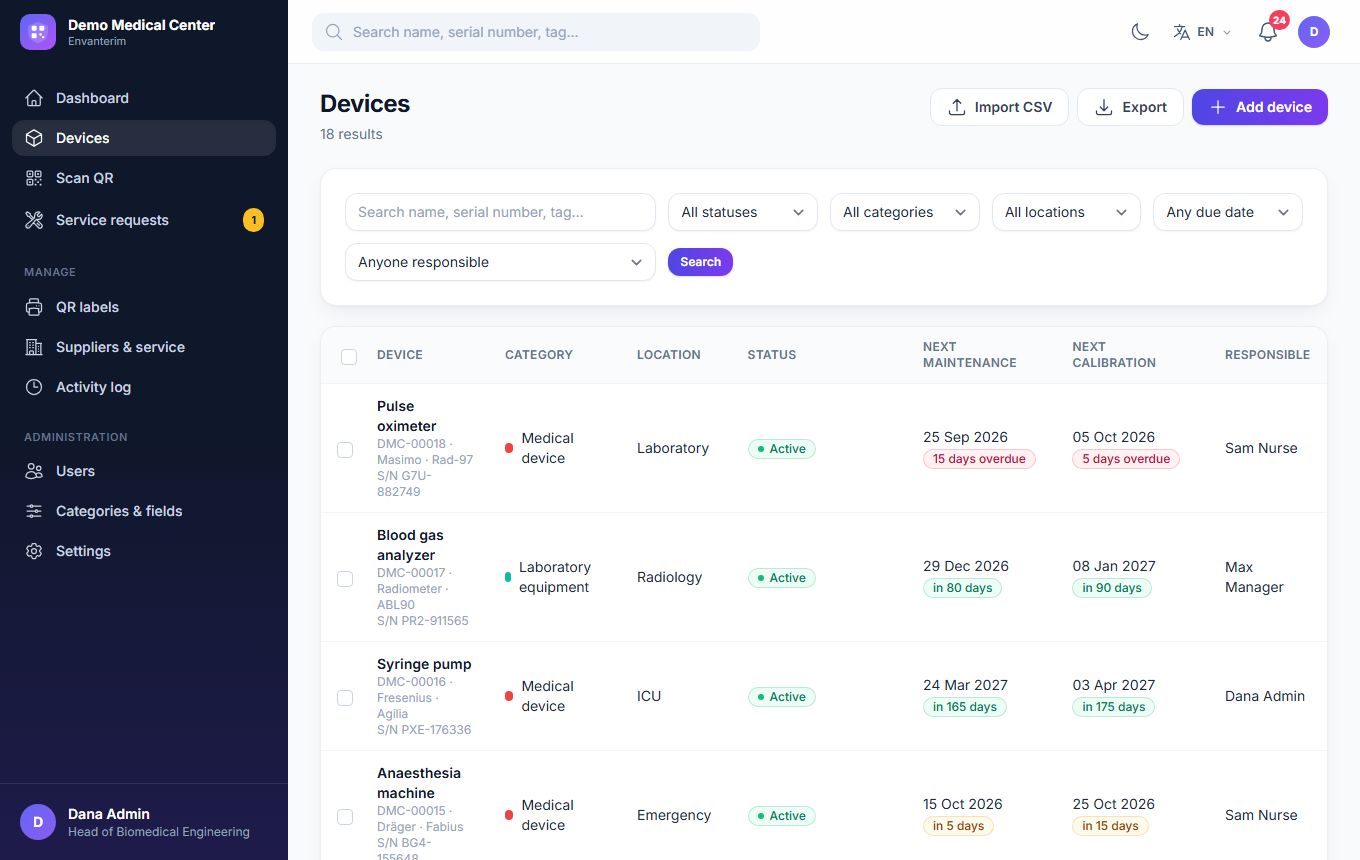Click the QR labels printer icon

[x=34, y=307]
